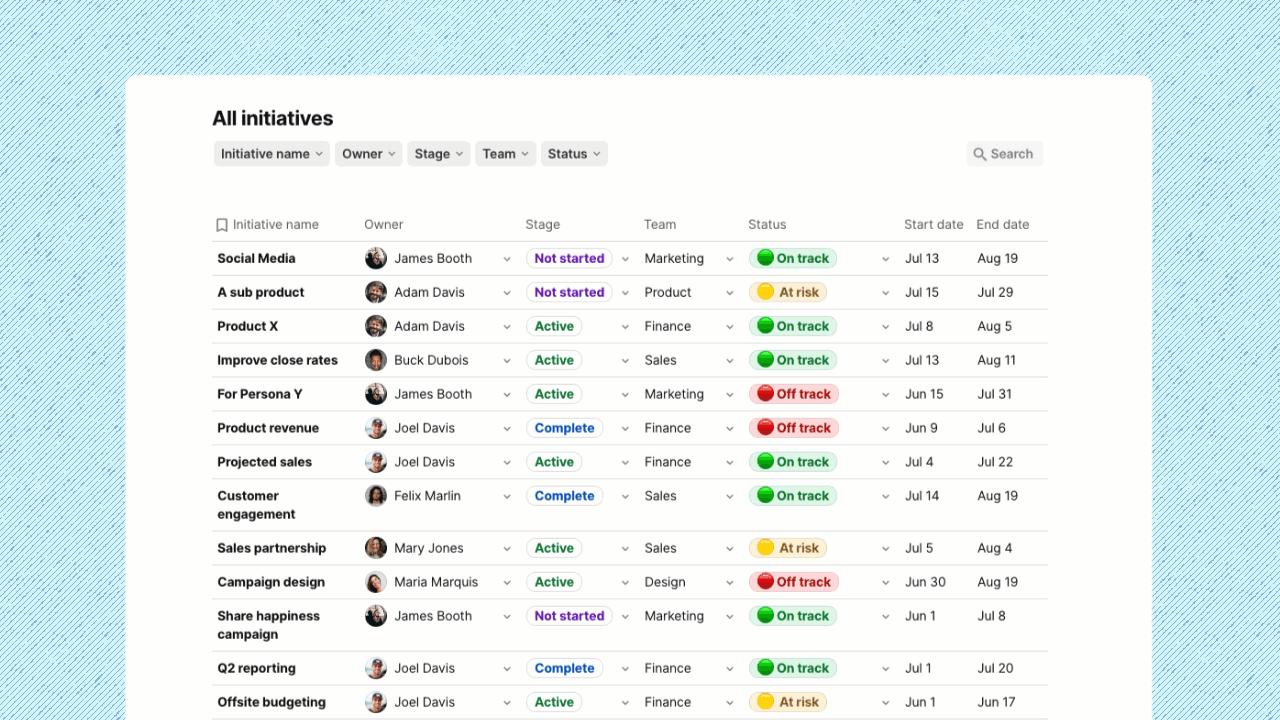Click the Complete tag in Product revenue row
The image size is (1280, 720).
coord(564,428)
